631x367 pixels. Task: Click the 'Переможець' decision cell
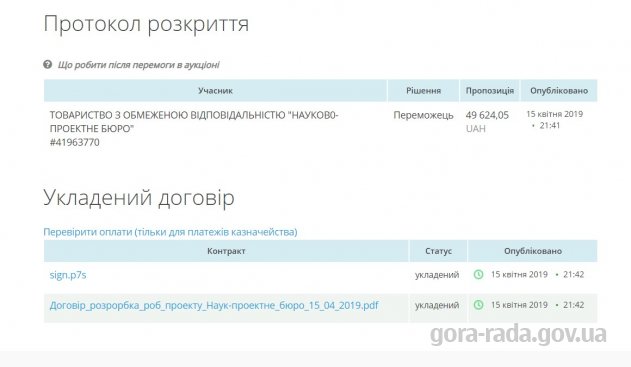click(423, 115)
